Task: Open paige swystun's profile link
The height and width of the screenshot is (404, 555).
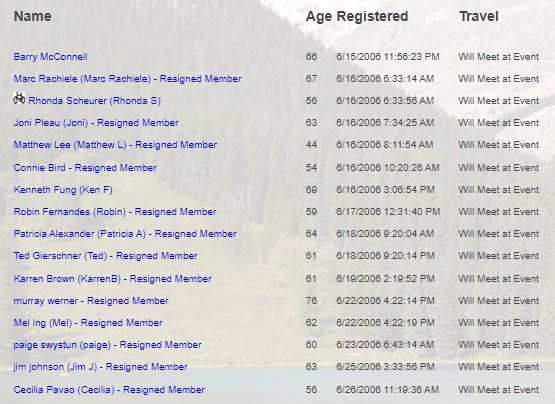Action: [x=107, y=345]
